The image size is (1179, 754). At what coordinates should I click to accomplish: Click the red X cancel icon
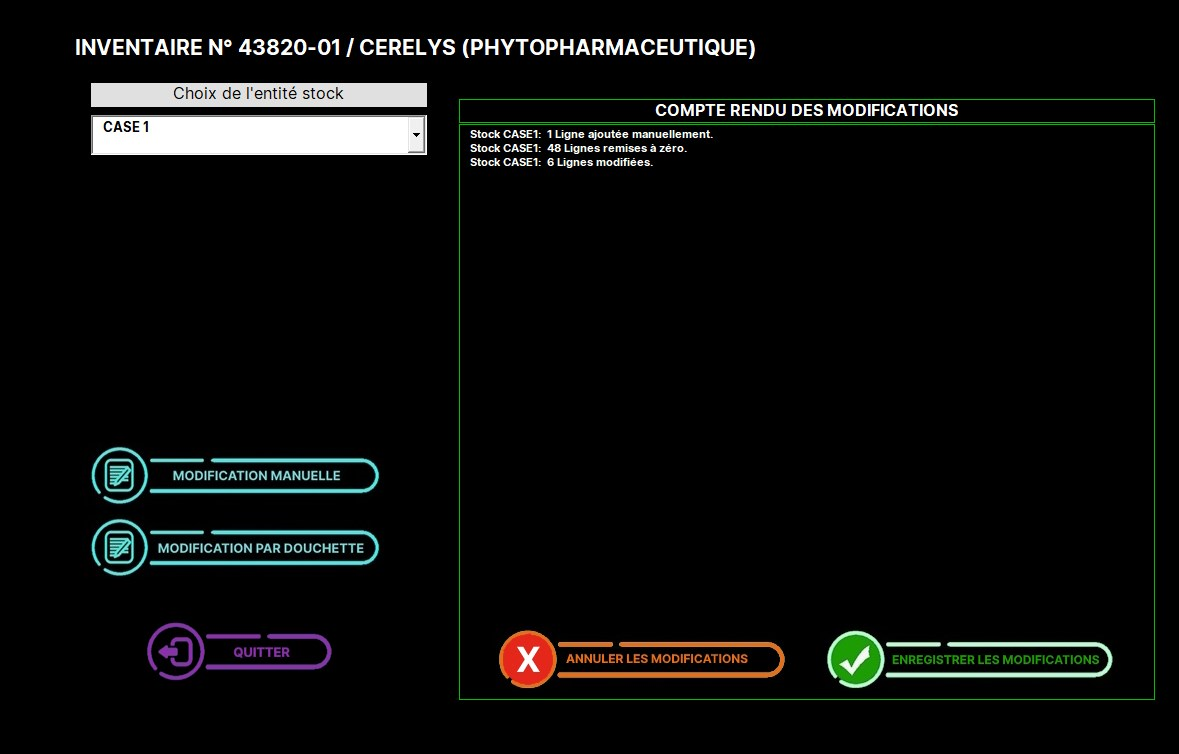click(x=527, y=659)
